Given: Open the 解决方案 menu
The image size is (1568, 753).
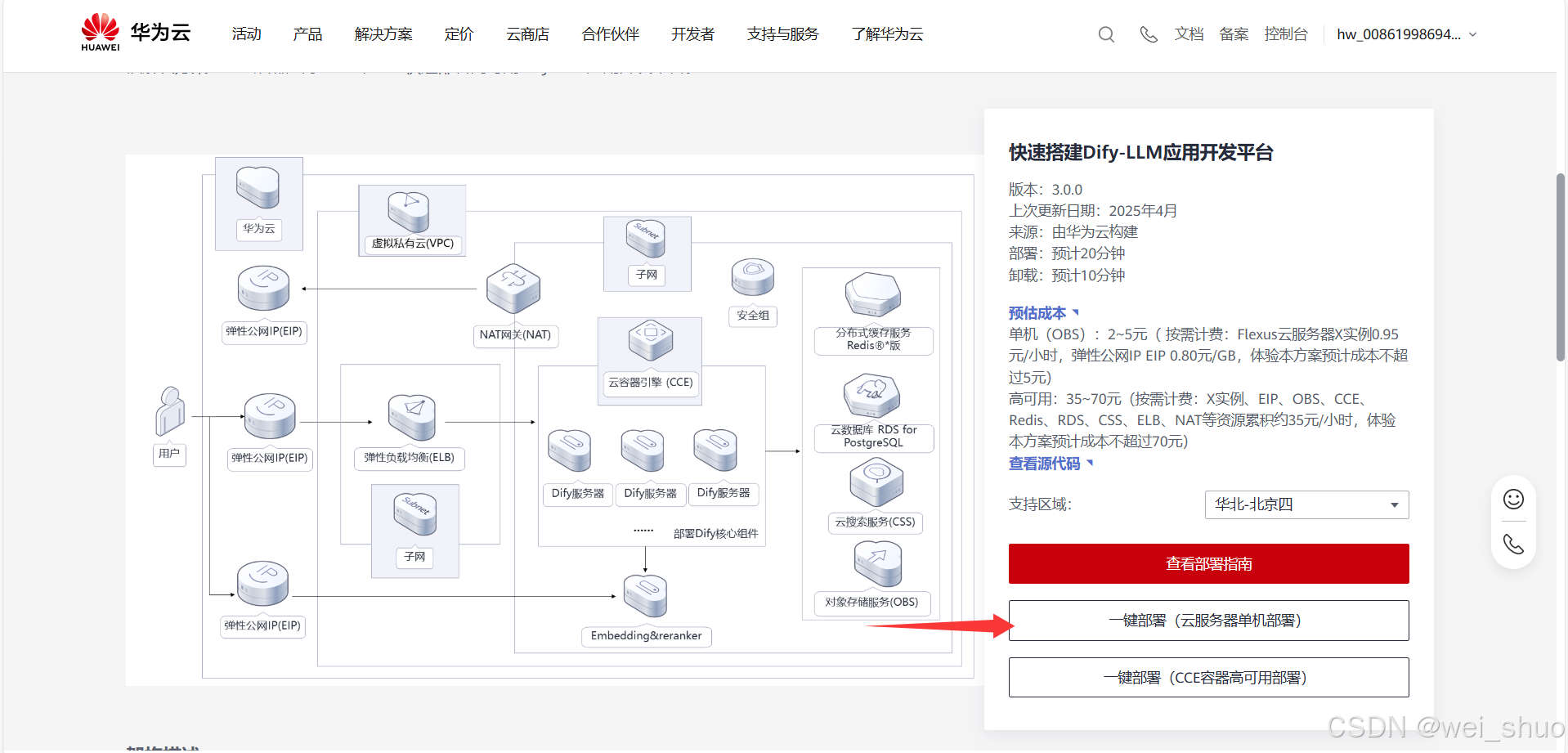Looking at the screenshot, I should [x=383, y=34].
